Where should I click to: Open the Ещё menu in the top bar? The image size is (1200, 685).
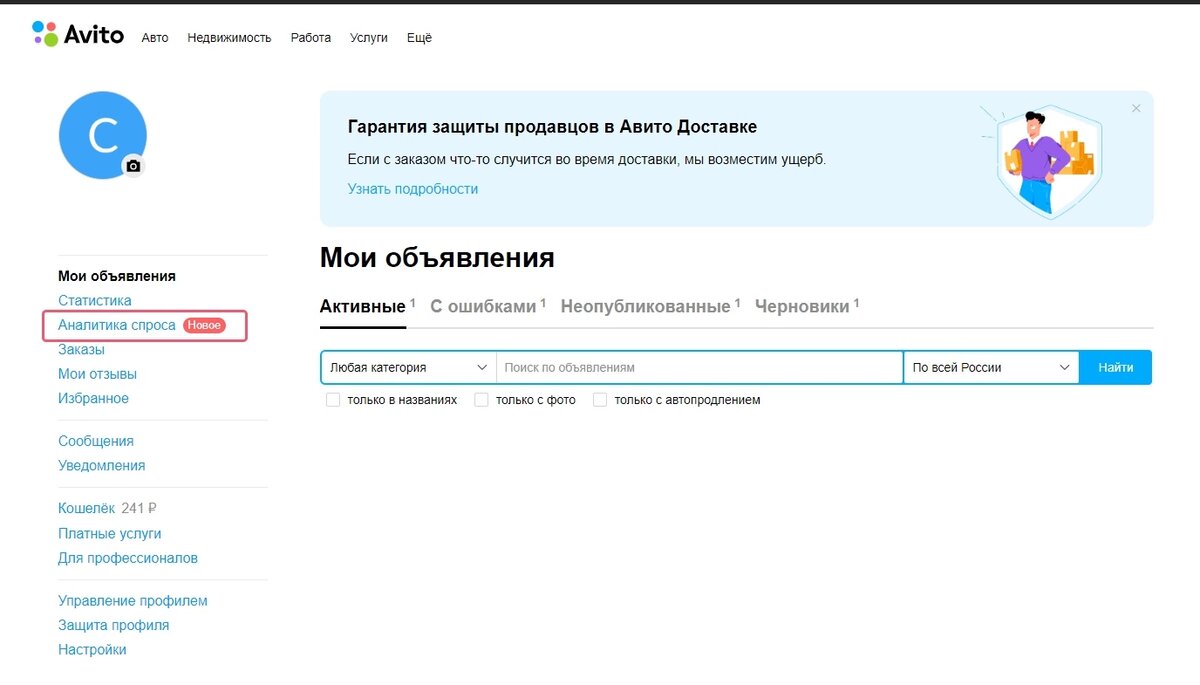pyautogui.click(x=419, y=37)
